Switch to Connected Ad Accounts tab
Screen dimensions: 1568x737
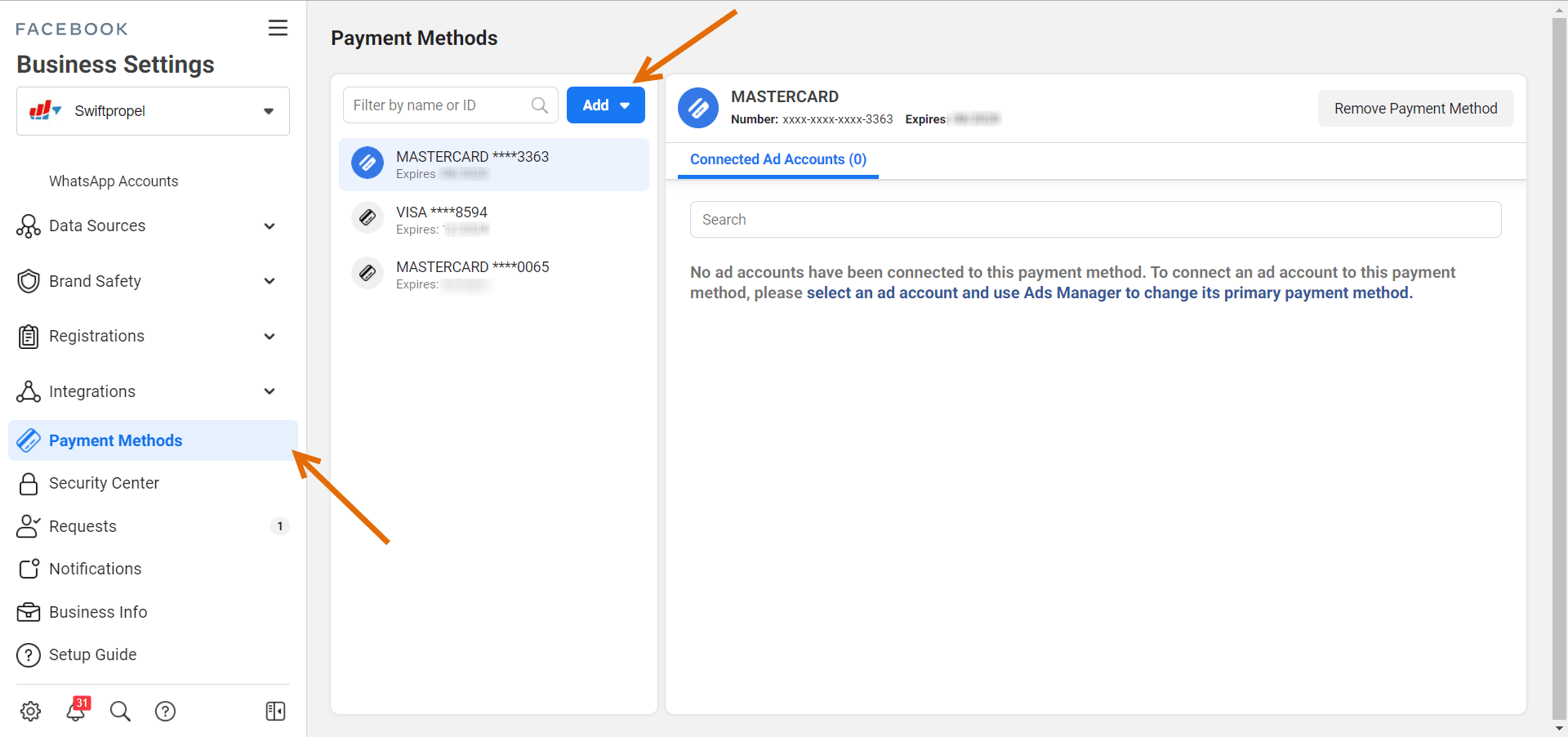point(777,159)
